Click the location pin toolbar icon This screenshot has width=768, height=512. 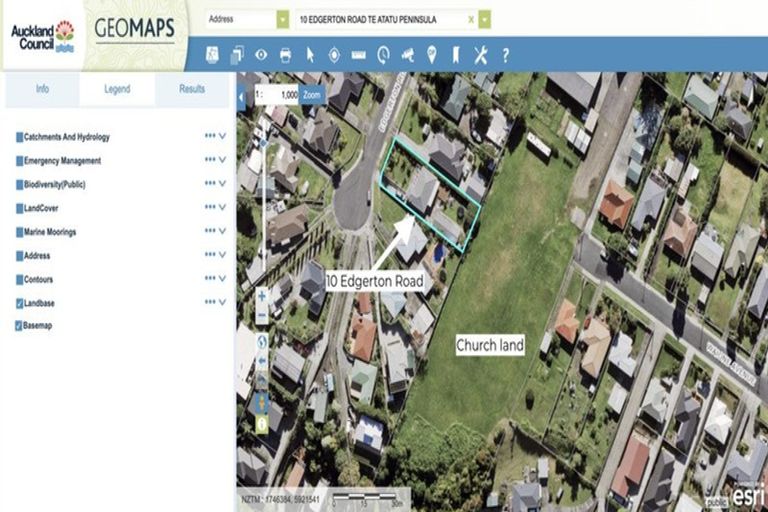click(432, 55)
